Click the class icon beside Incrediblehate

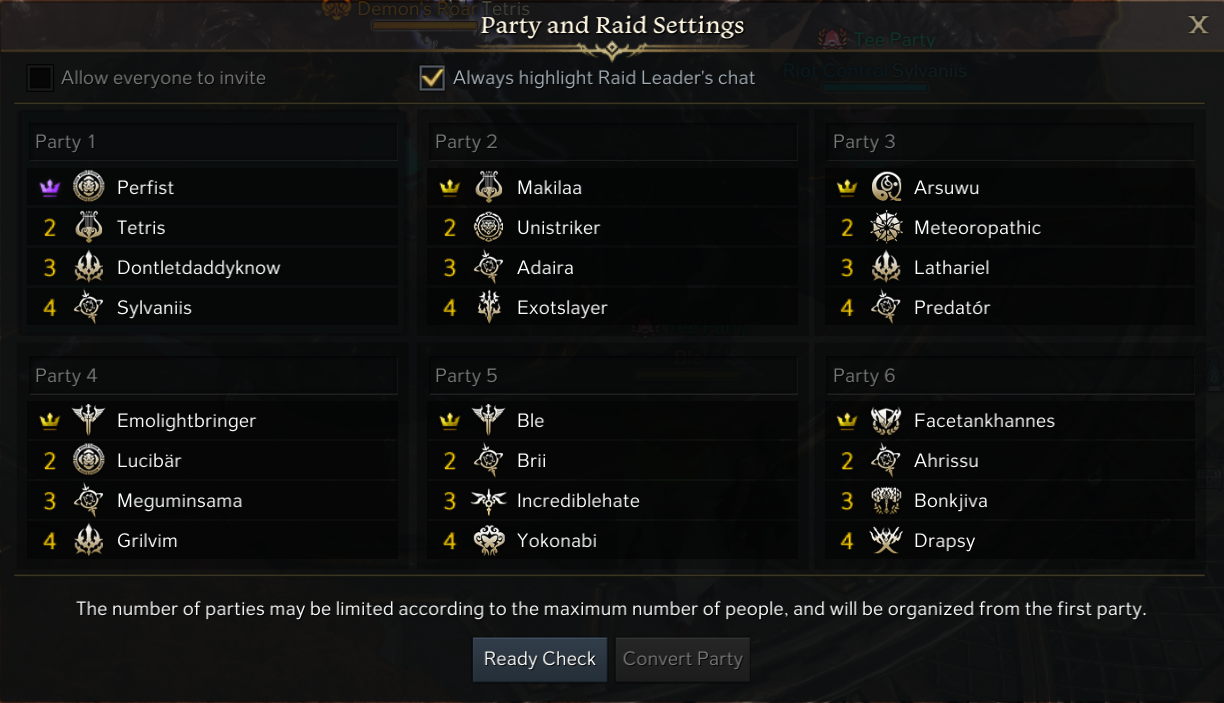pos(488,500)
